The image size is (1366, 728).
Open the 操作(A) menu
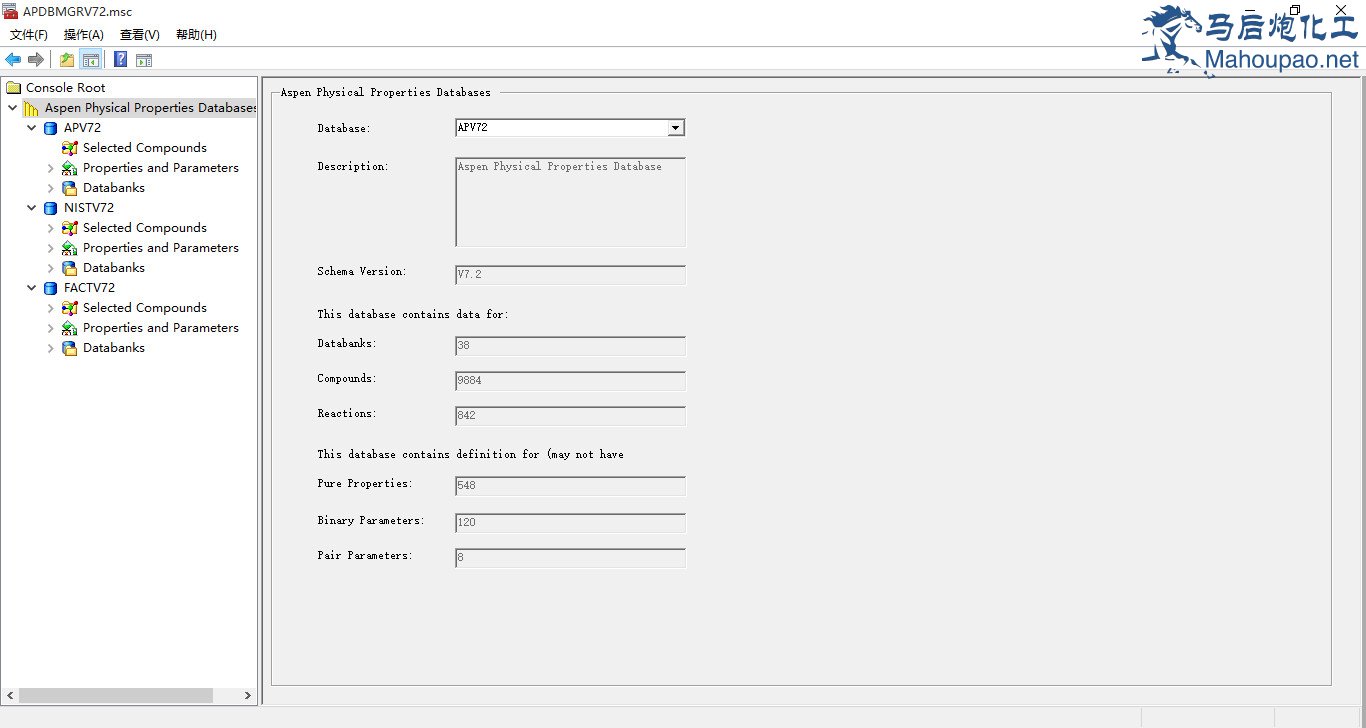(x=84, y=35)
